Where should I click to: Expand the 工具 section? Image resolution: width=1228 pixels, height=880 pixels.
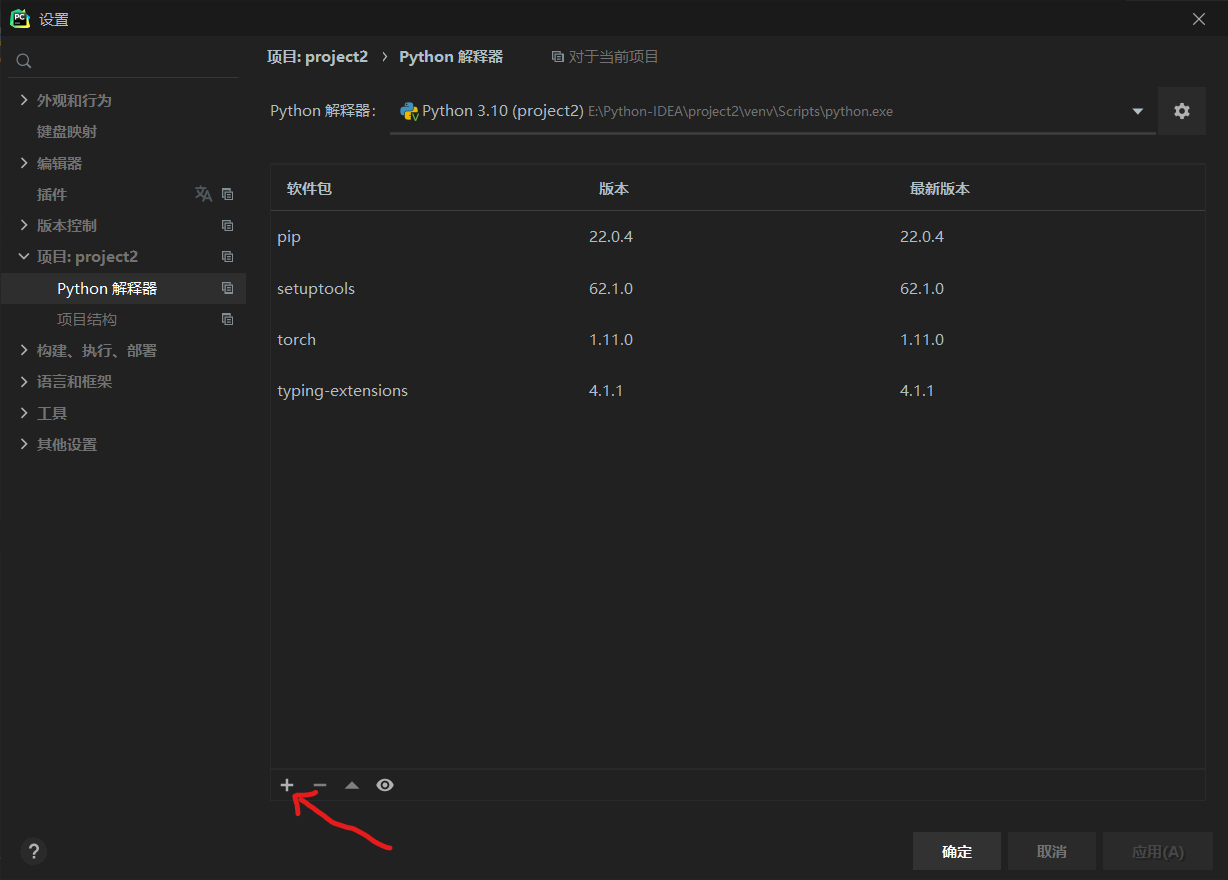[x=24, y=413]
